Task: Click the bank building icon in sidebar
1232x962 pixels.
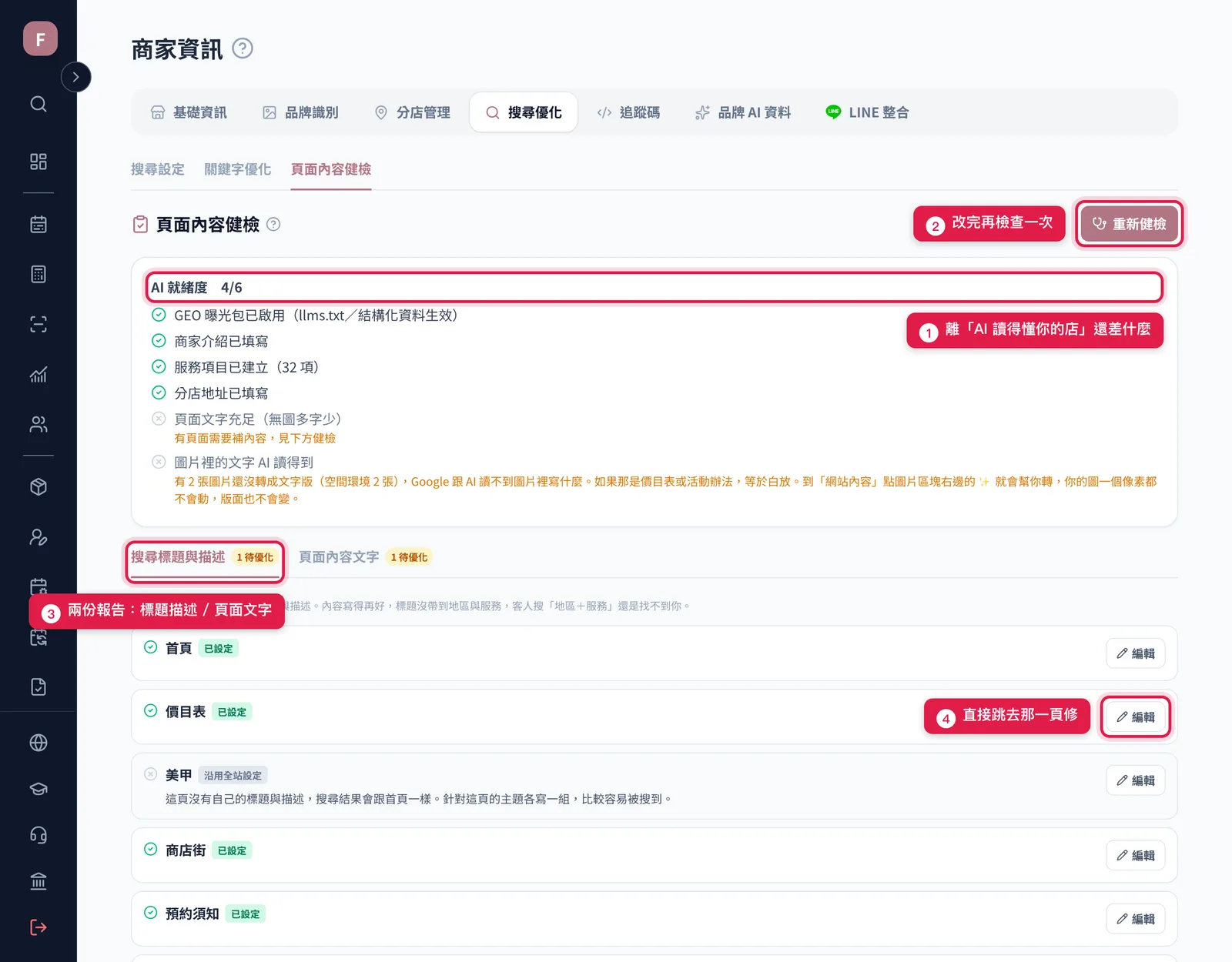Action: click(38, 881)
